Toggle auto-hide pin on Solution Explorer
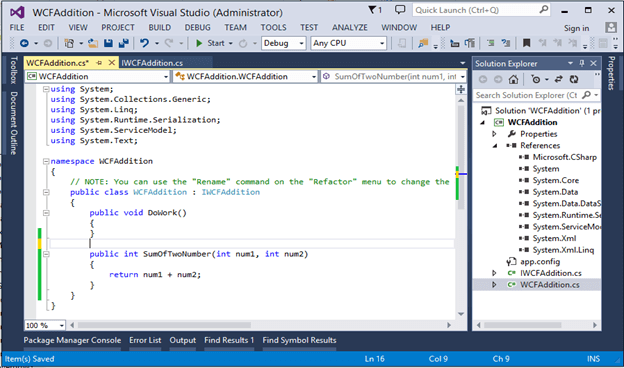Viewport: 624px width, 368px height. coord(582,63)
